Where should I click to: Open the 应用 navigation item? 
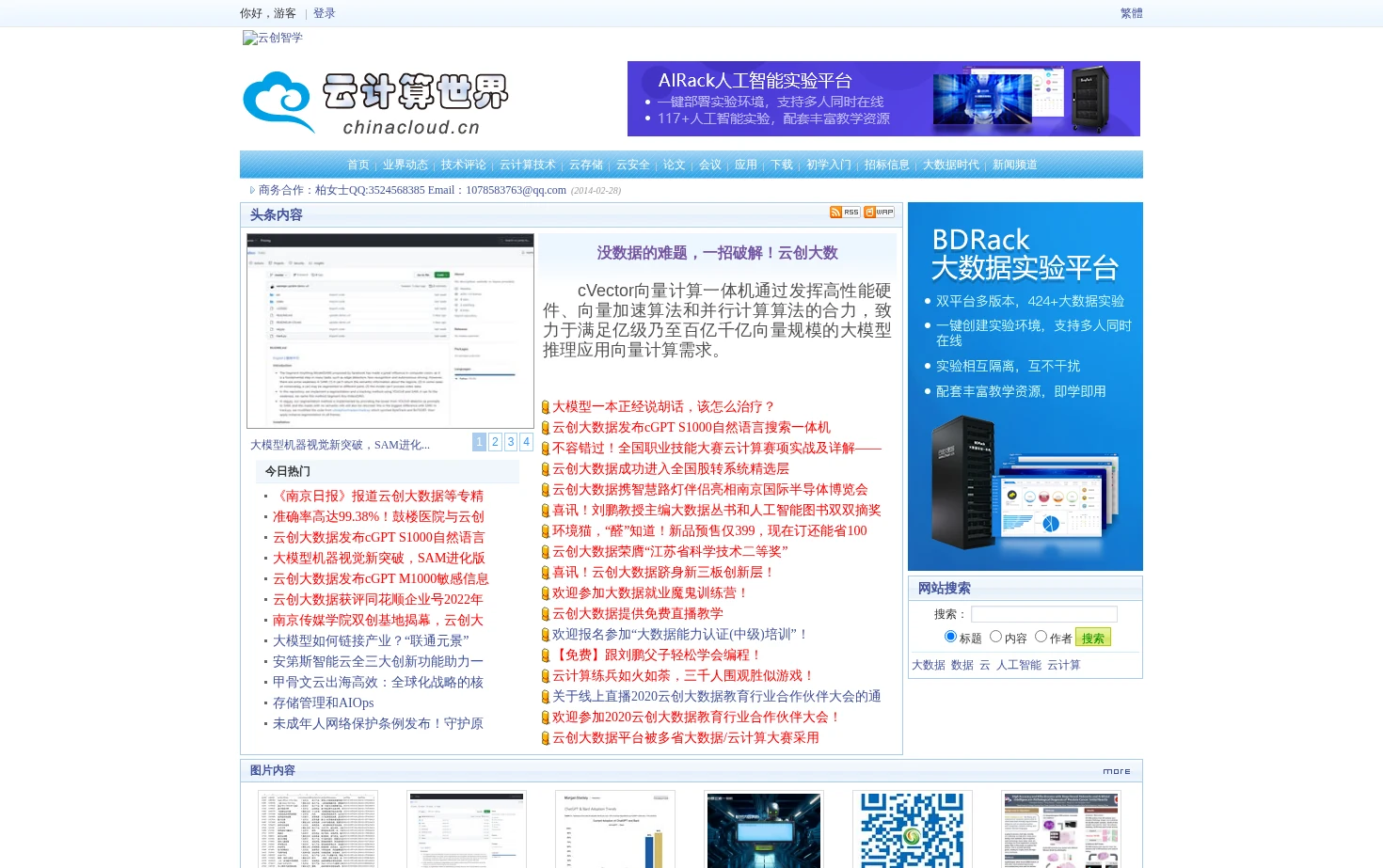[x=746, y=165]
